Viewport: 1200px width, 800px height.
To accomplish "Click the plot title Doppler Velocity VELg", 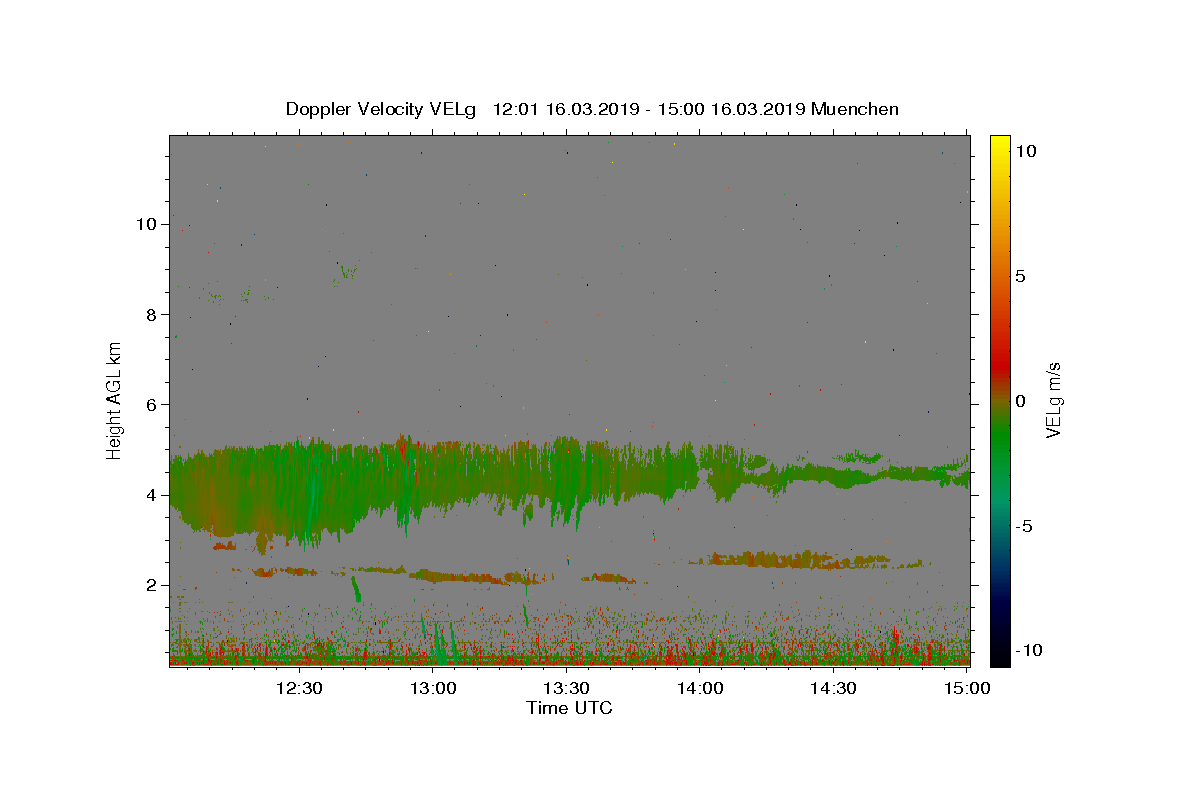I will tap(380, 109).
